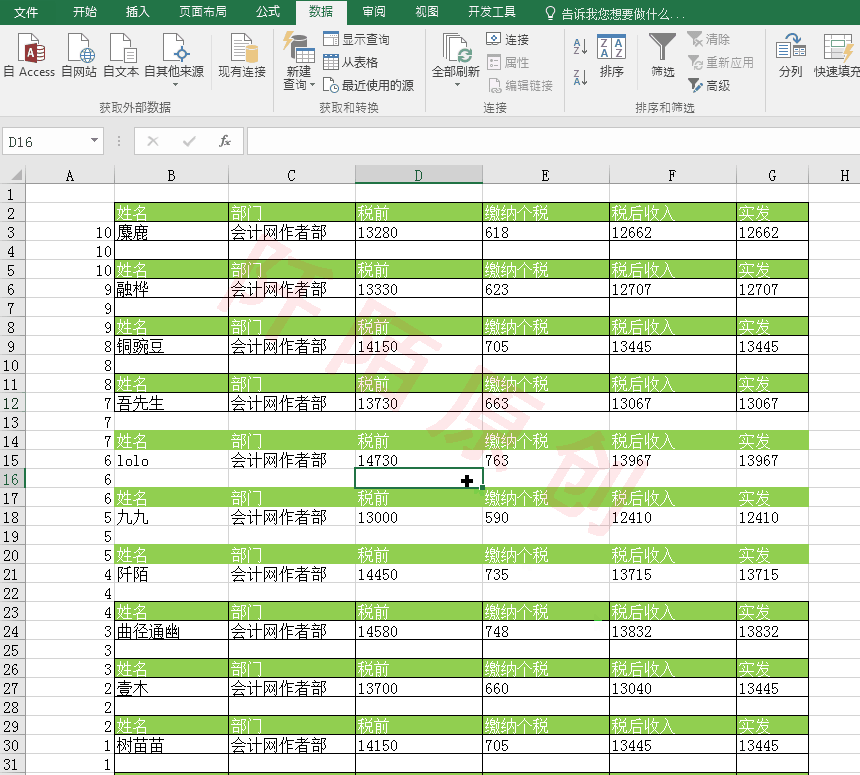Screen dimensions: 860x775
Task: Click the Name Box showing D16
Action: (x=45, y=142)
